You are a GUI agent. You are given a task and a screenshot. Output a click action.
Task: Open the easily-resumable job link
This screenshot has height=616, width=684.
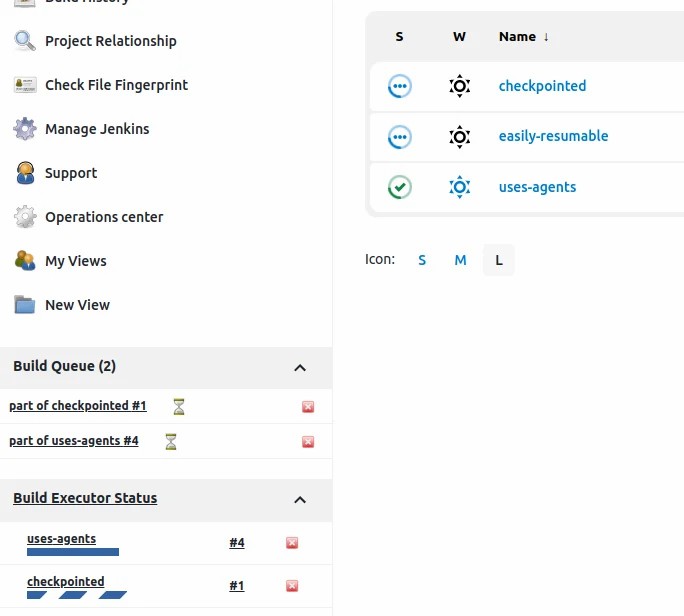pos(553,136)
